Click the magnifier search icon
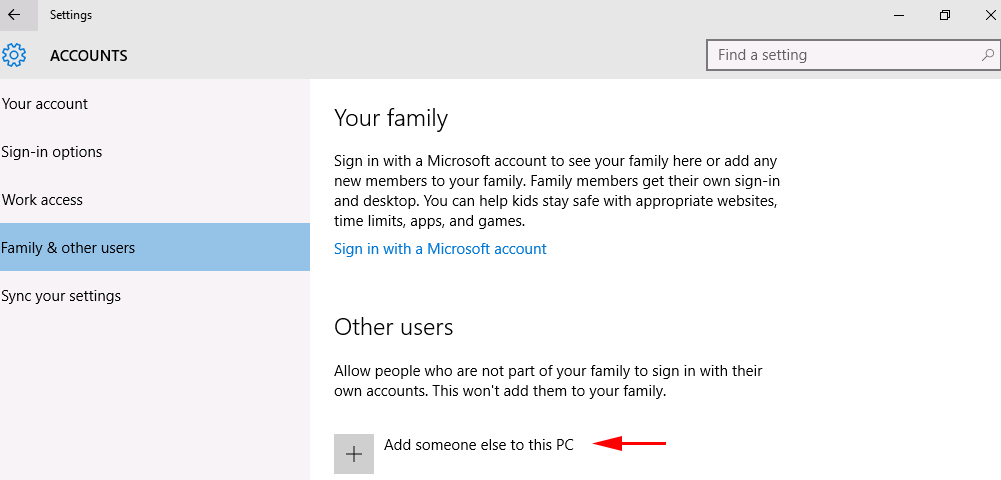The image size is (1001, 480). point(987,55)
